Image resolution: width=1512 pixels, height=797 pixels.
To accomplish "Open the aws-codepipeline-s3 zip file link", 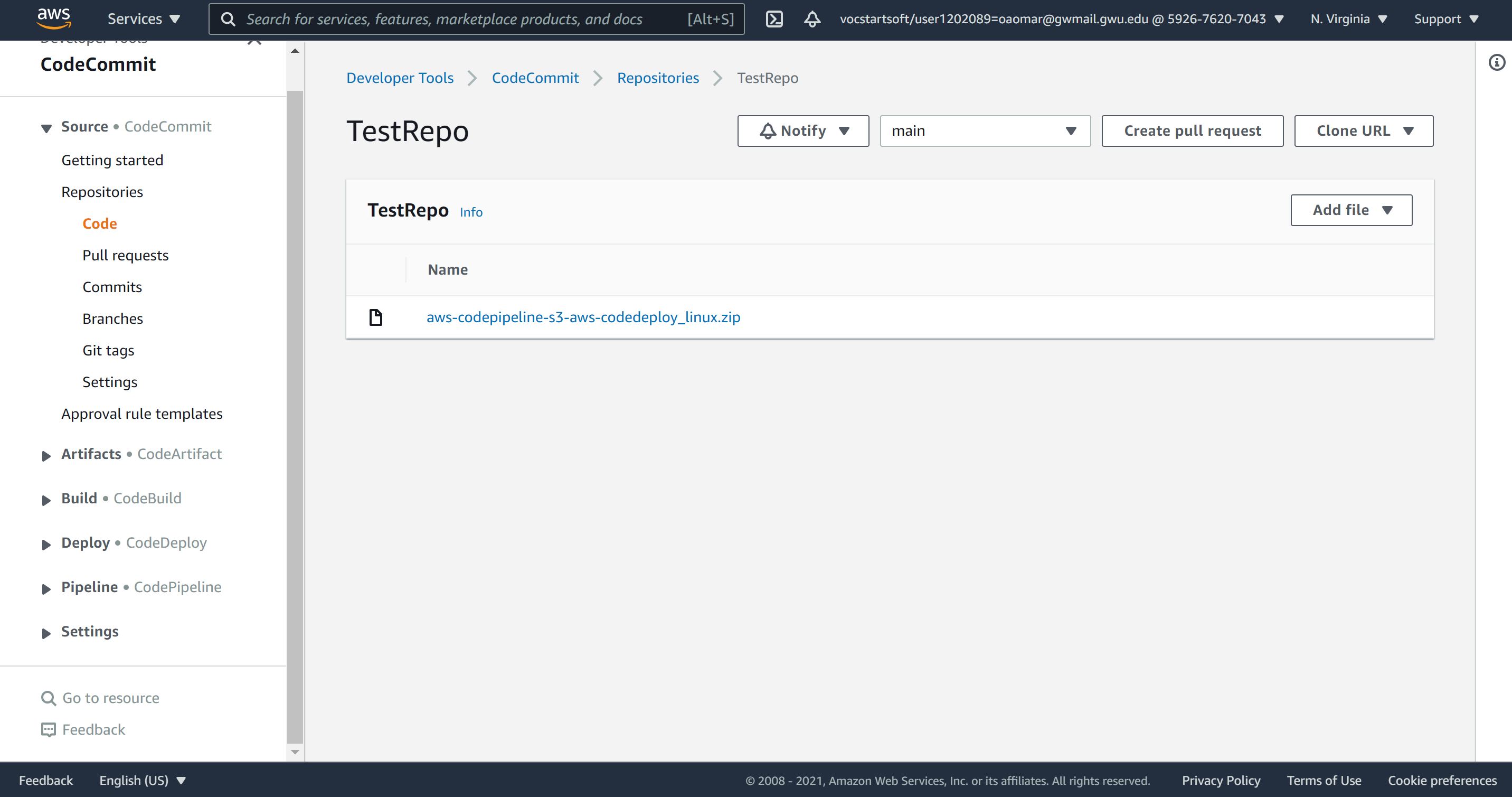I will (x=584, y=316).
